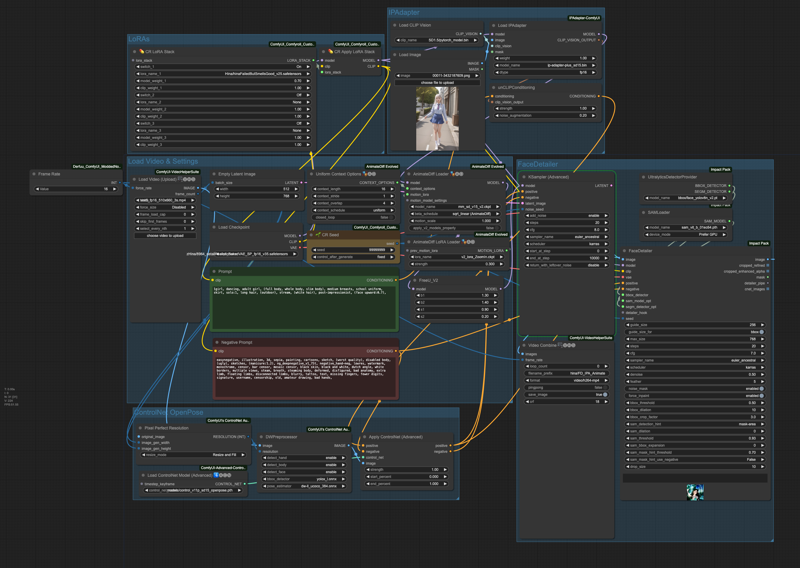This screenshot has height=568, width=800.
Task: Click the icons beside Uniform Context Options title
Action: point(370,174)
